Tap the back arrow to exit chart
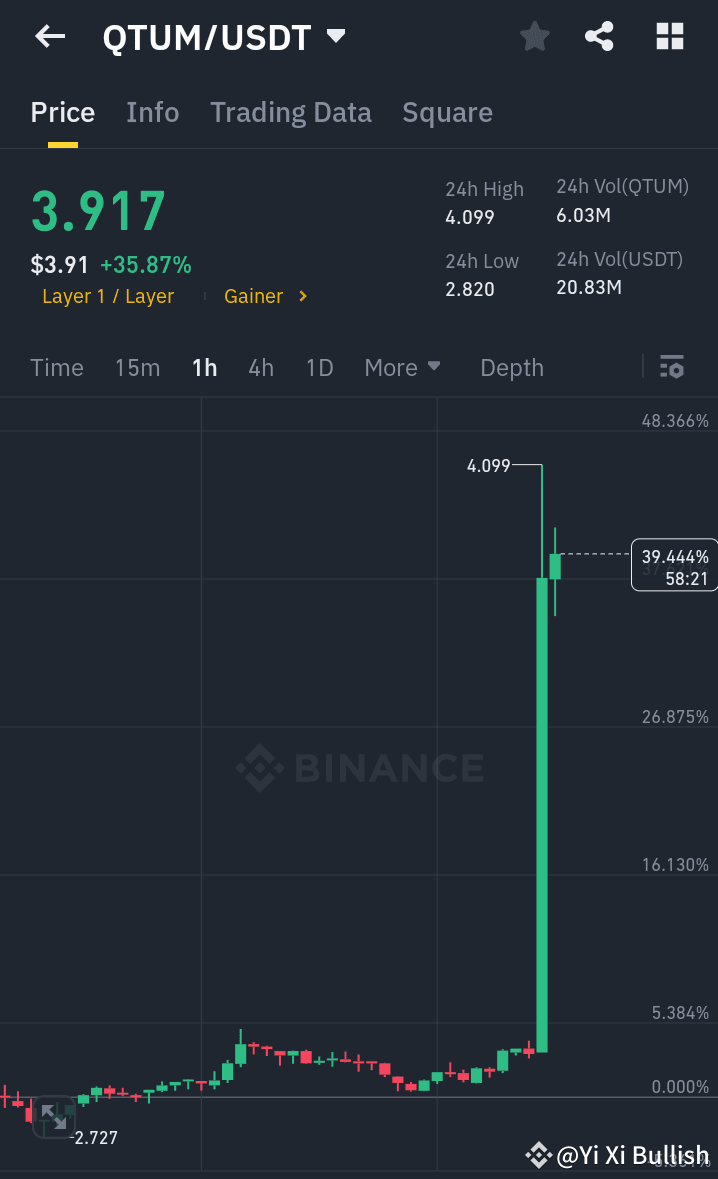Screen dimensions: 718x1179 [48, 36]
